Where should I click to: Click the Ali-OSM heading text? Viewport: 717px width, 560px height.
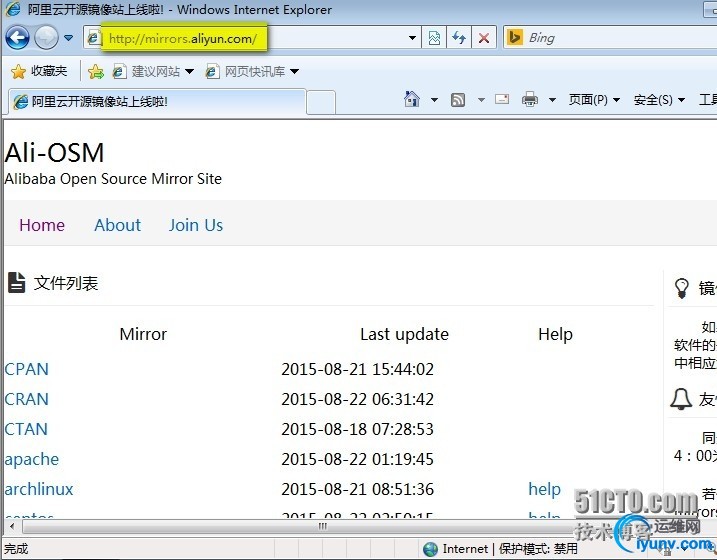[x=54, y=152]
